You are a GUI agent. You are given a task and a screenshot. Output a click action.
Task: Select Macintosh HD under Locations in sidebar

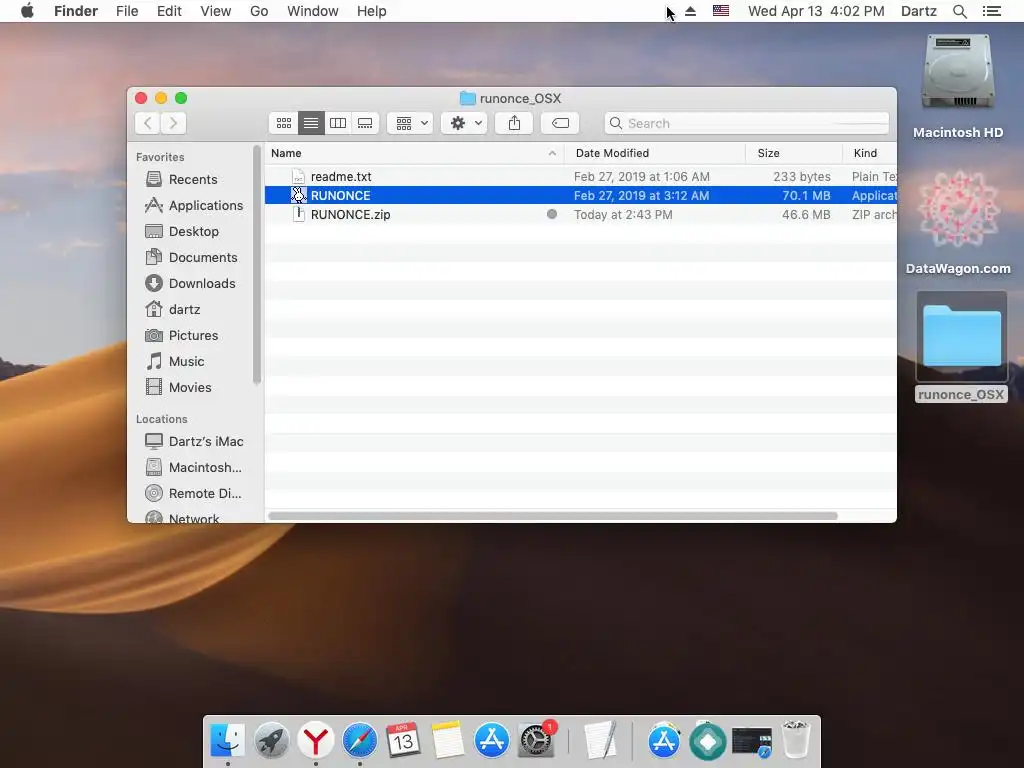194,468
